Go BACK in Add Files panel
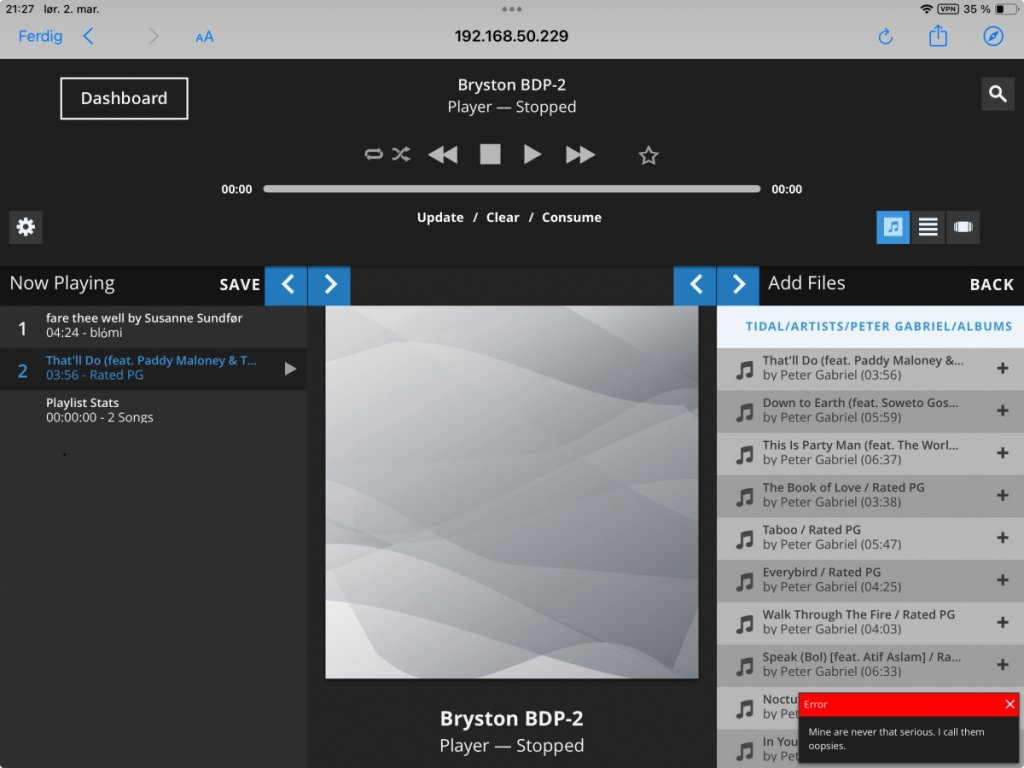This screenshot has height=768, width=1024. [991, 285]
